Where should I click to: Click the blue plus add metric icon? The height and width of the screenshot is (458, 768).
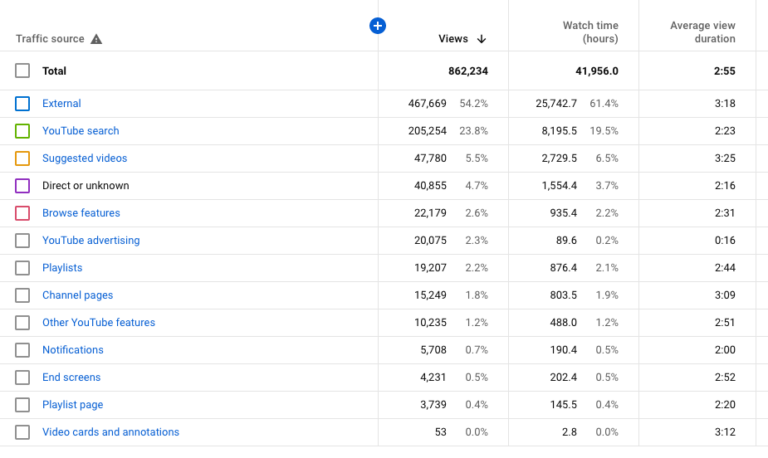(x=377, y=25)
